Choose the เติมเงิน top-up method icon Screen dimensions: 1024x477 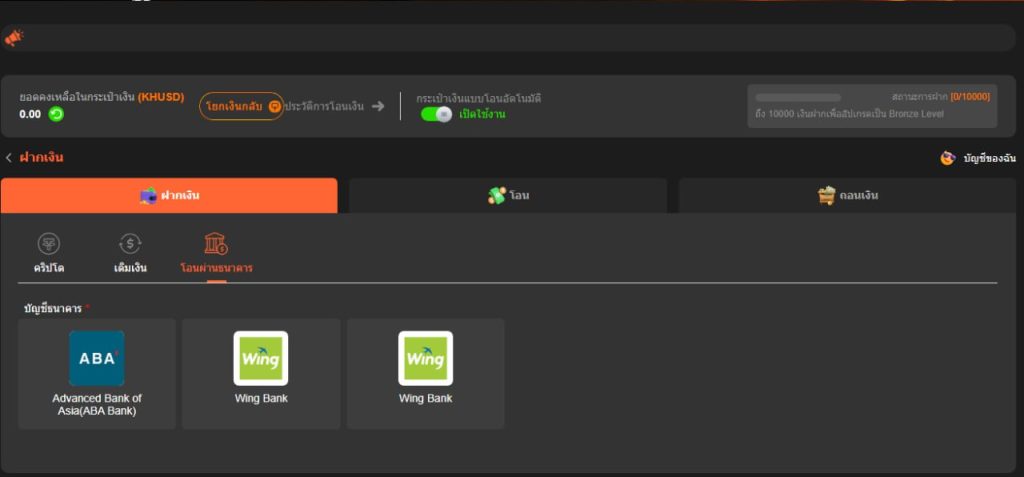click(x=130, y=244)
